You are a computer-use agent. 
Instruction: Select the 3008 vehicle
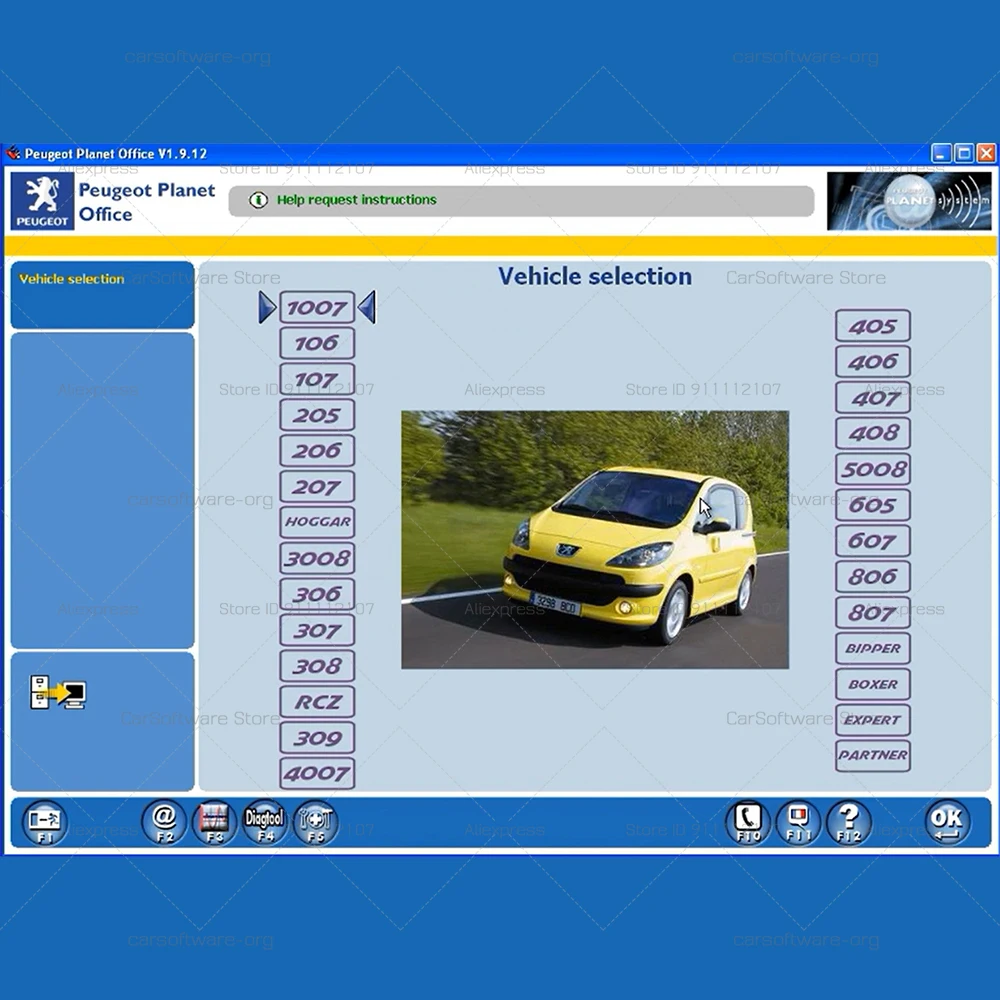tap(317, 559)
